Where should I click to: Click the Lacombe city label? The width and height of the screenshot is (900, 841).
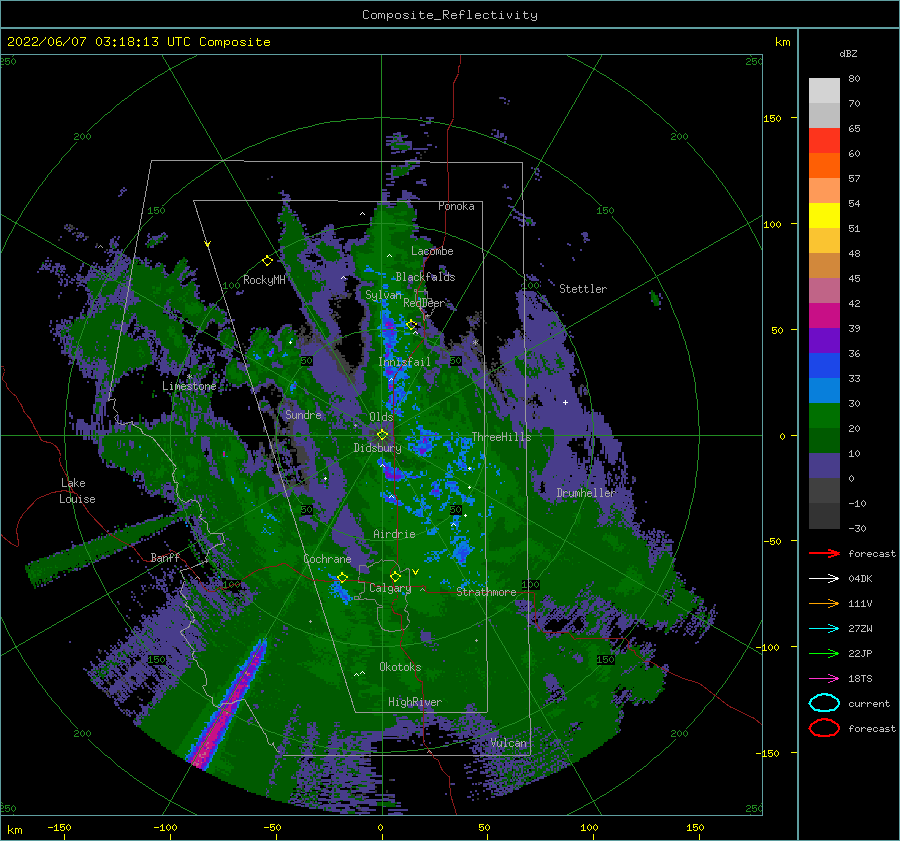coord(432,251)
